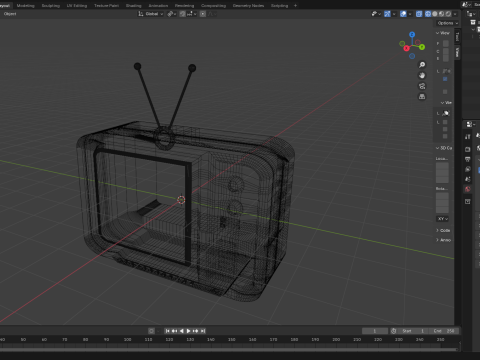
Task: Click the timeline horizontal scrollbar
Action: pos(229,349)
